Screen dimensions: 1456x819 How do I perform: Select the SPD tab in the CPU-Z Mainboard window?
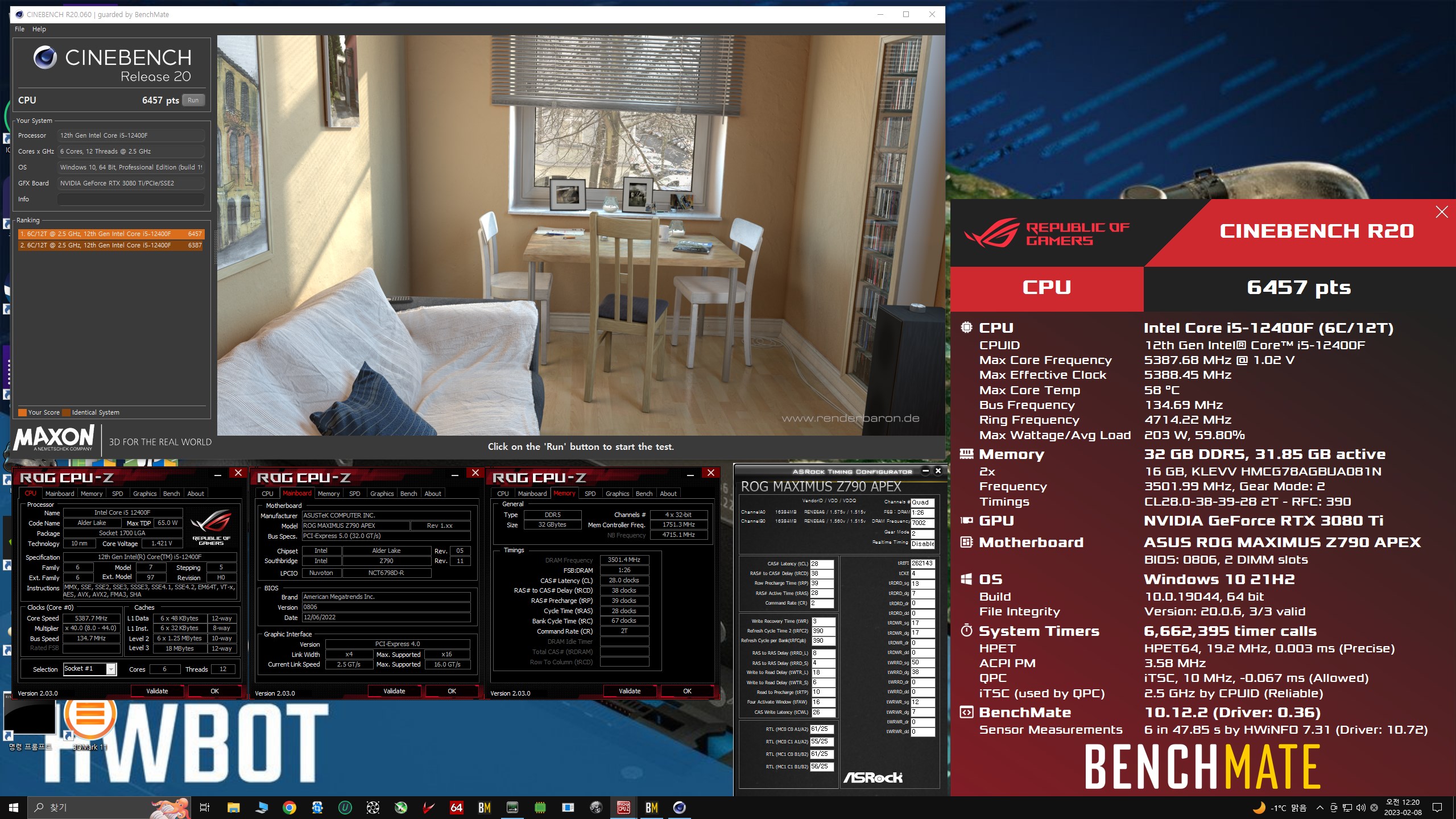(x=354, y=494)
